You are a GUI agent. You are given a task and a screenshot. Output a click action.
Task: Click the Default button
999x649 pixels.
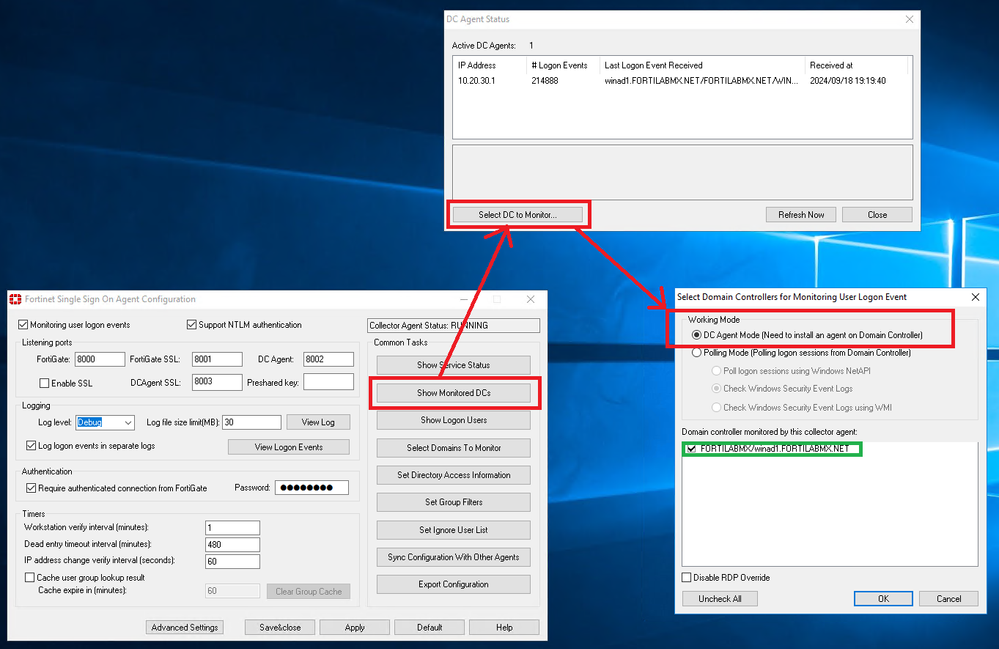pos(429,628)
